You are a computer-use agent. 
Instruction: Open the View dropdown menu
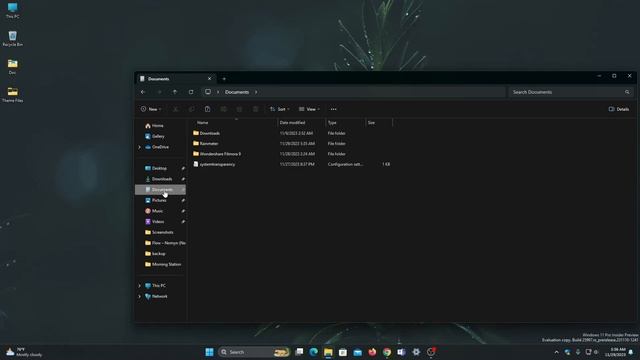309,109
